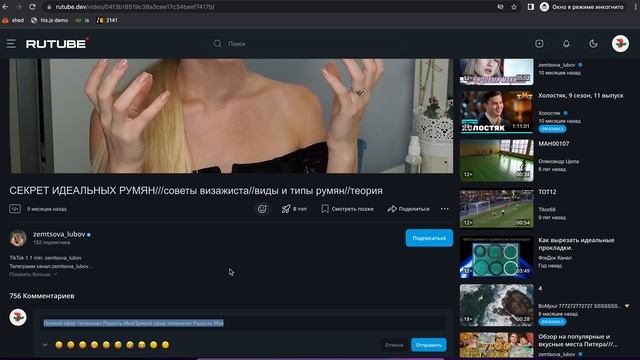Click the search magnifier icon

[x=217, y=44]
